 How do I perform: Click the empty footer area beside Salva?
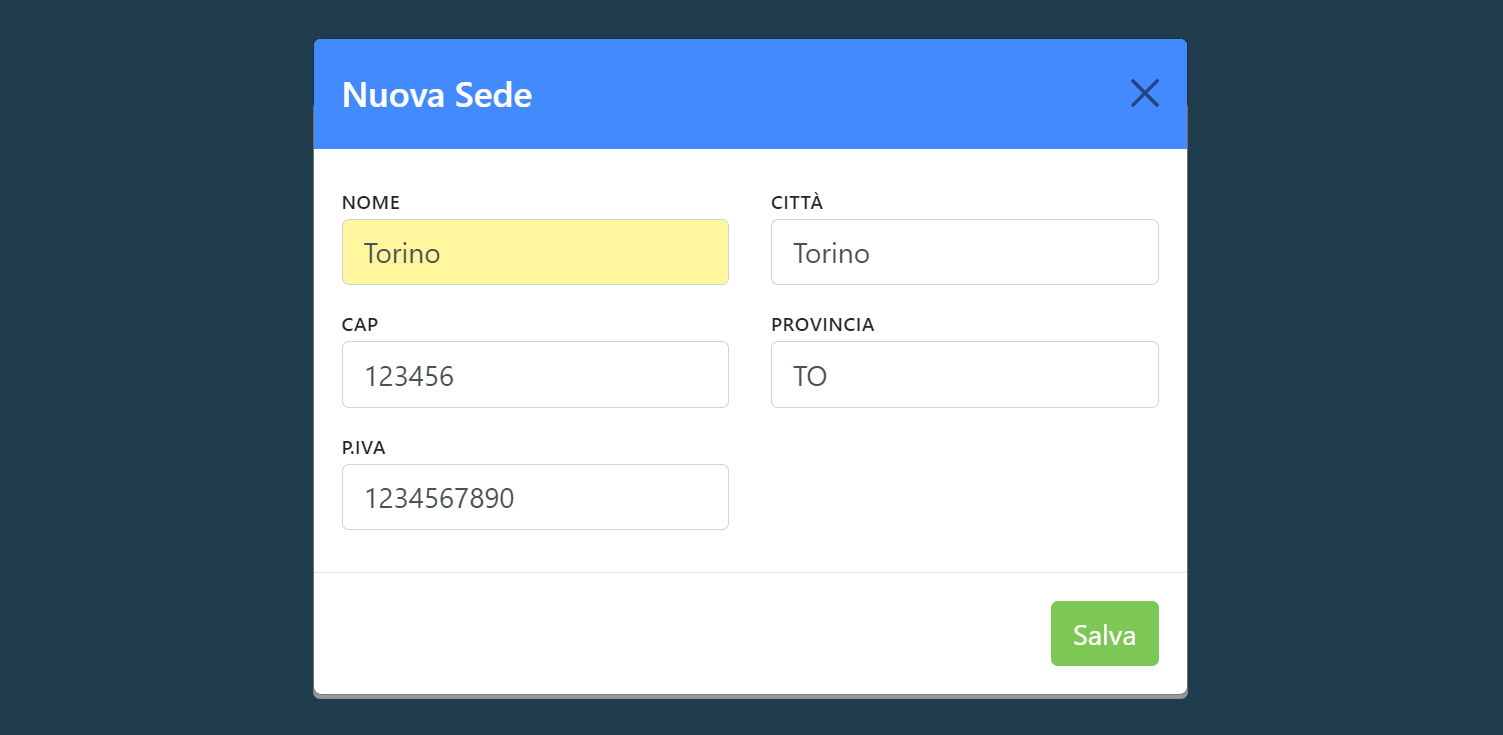point(680,633)
